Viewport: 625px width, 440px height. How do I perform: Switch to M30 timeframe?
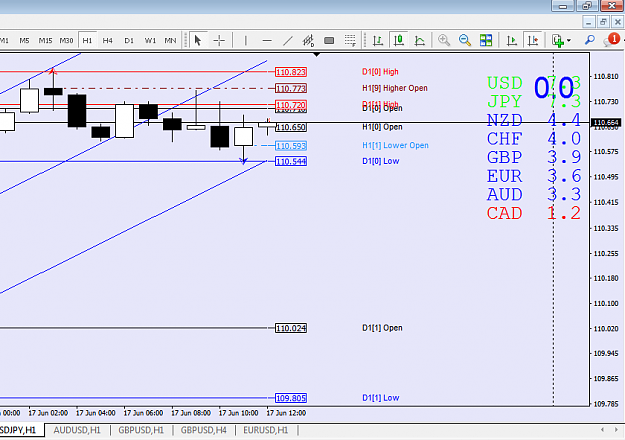[66, 40]
